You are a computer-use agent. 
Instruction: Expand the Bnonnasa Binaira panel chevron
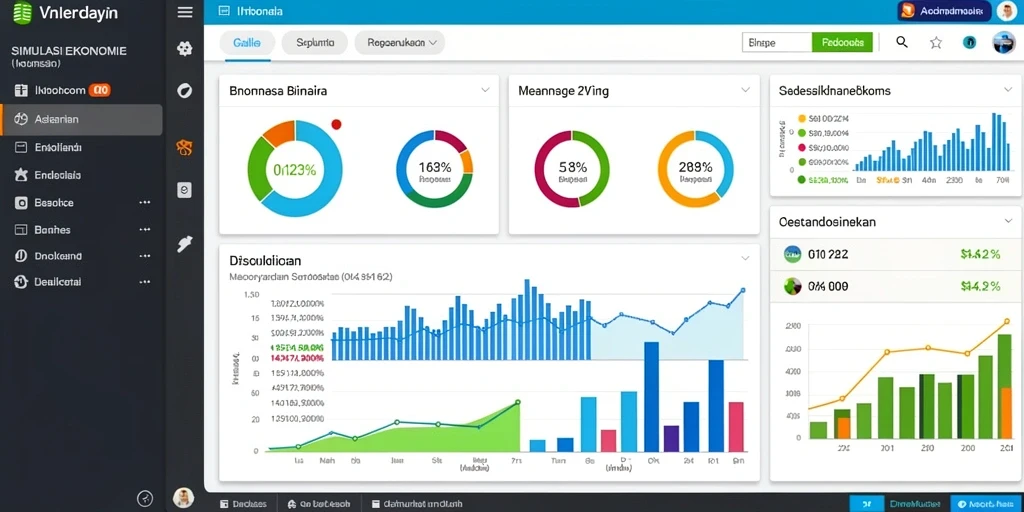[x=485, y=90]
